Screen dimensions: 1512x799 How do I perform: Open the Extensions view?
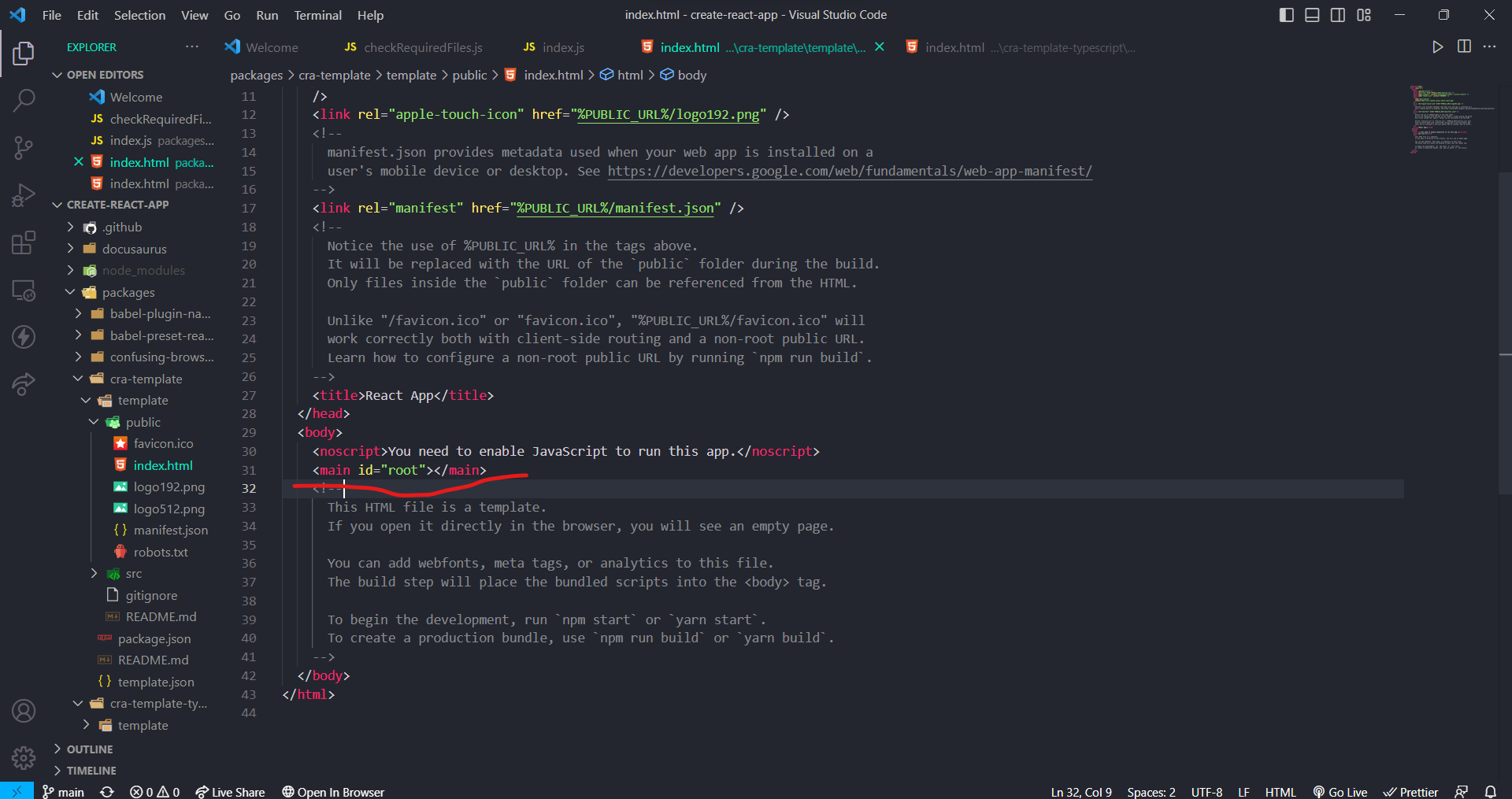click(23, 242)
